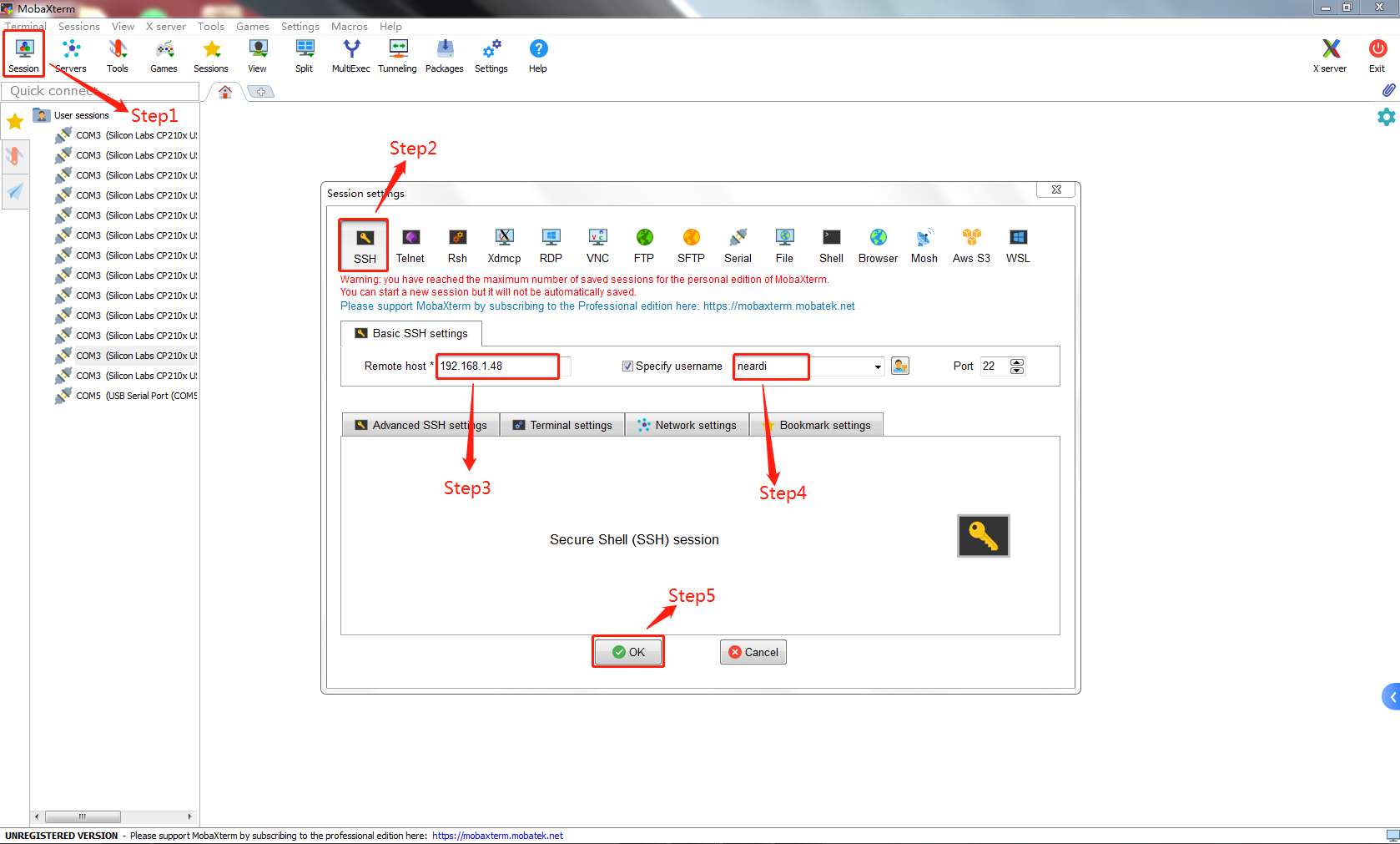Select the Mosh session type
The width and height of the screenshot is (1400, 844).
[x=924, y=245]
